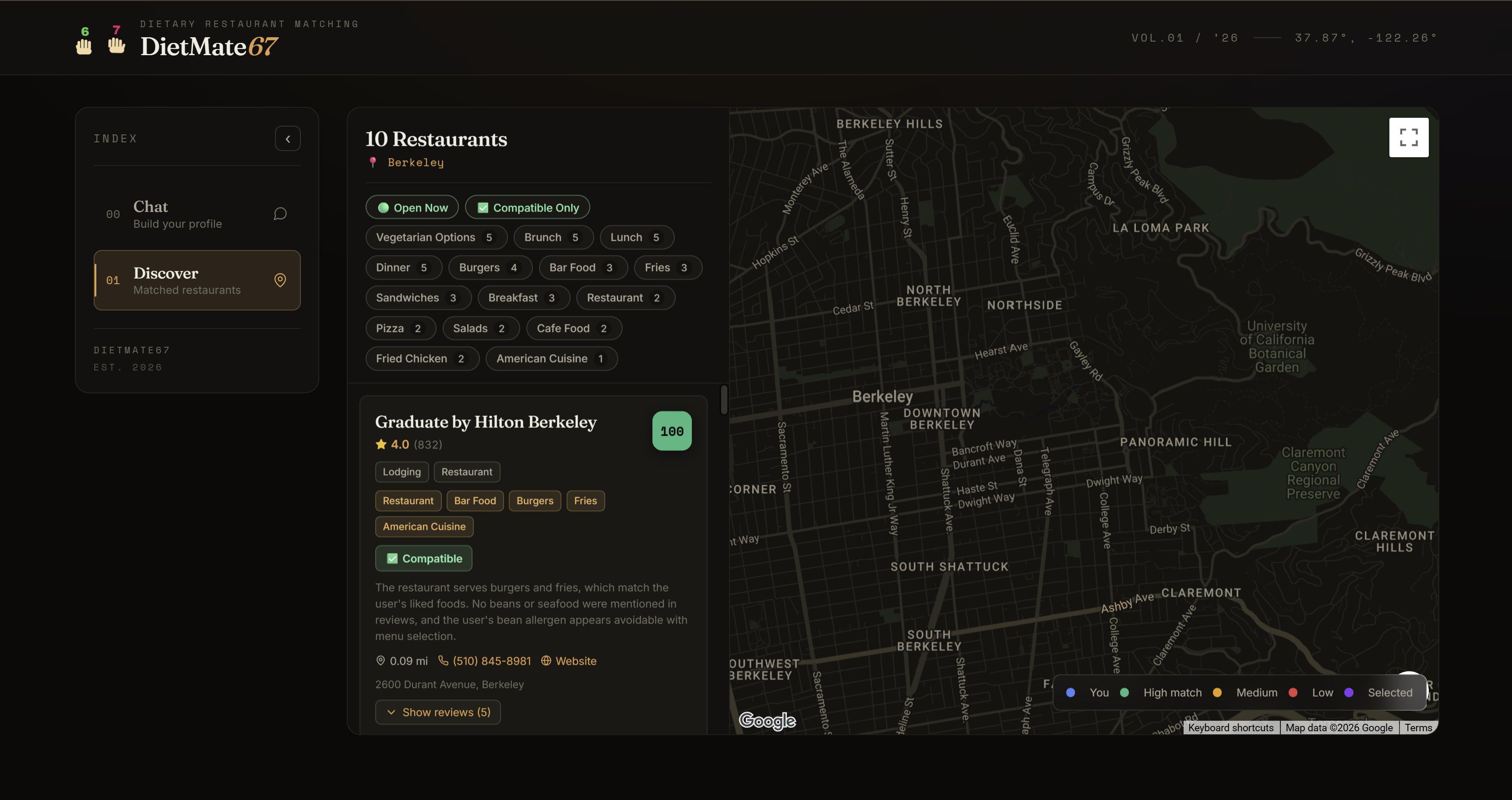Open the Discover navigation item
The image size is (1512, 800).
point(197,281)
